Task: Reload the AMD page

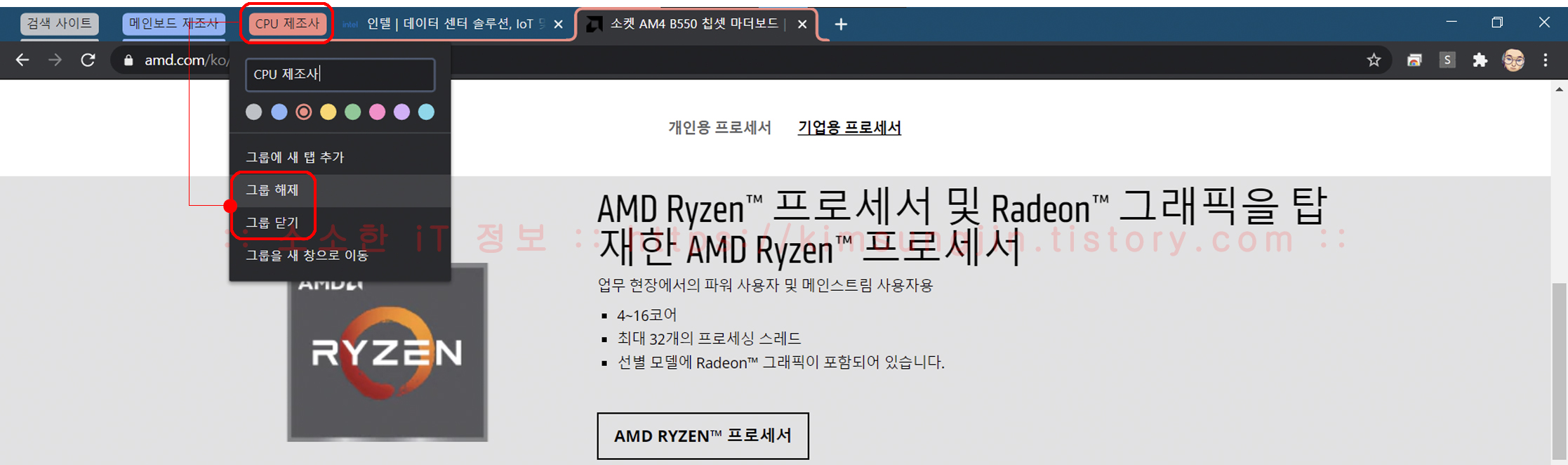Action: (x=88, y=60)
